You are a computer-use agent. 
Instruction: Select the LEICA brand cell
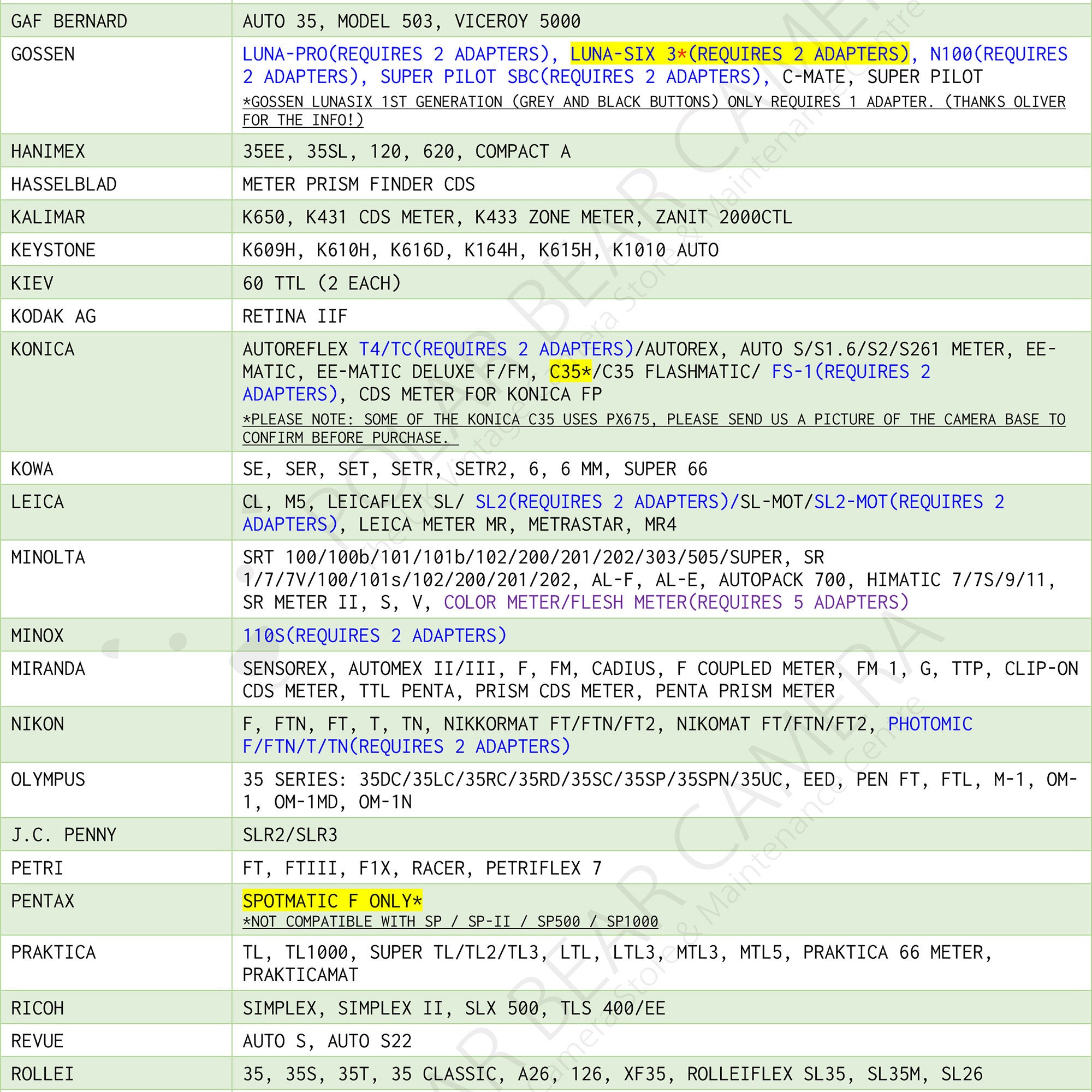point(116,512)
